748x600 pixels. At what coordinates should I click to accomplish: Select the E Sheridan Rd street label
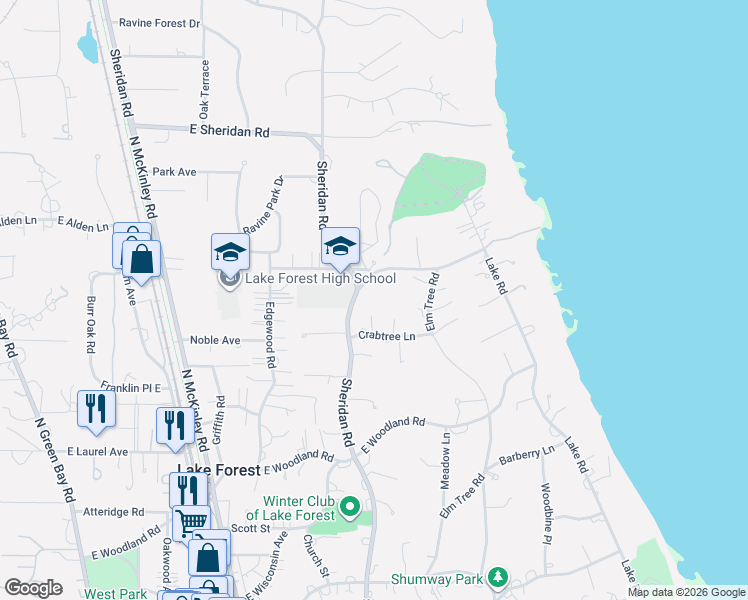click(x=229, y=131)
